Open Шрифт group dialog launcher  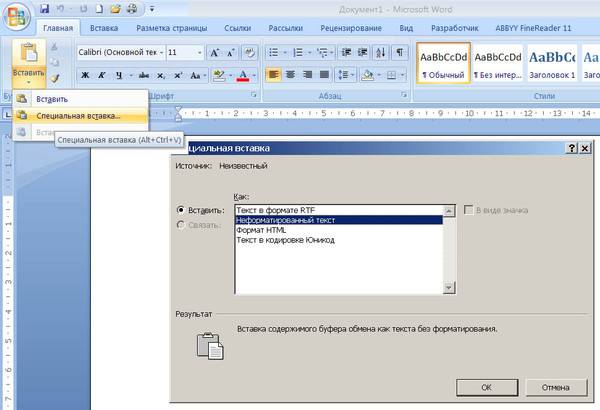(x=254, y=95)
